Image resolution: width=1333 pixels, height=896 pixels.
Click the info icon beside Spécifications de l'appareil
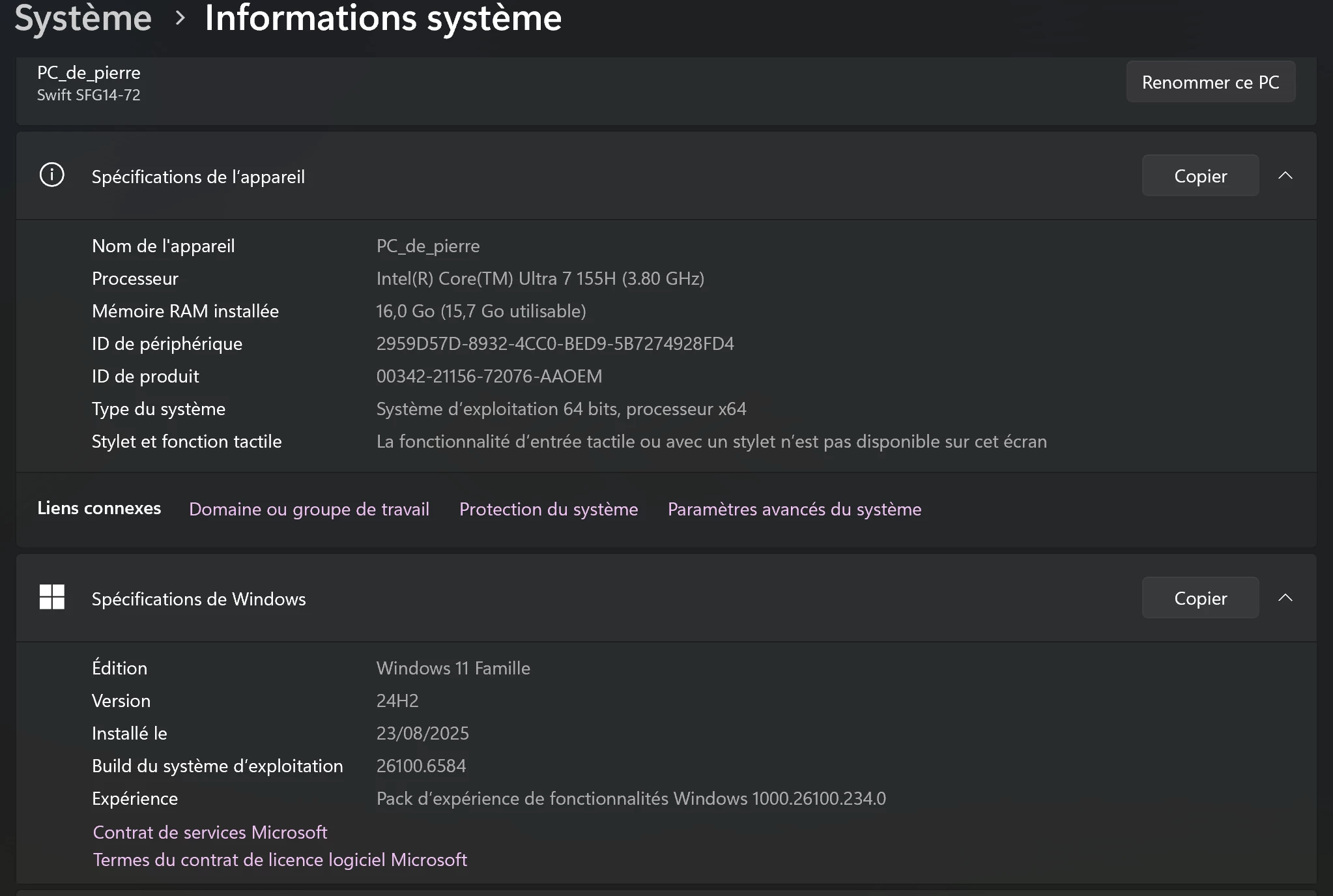pyautogui.click(x=52, y=175)
